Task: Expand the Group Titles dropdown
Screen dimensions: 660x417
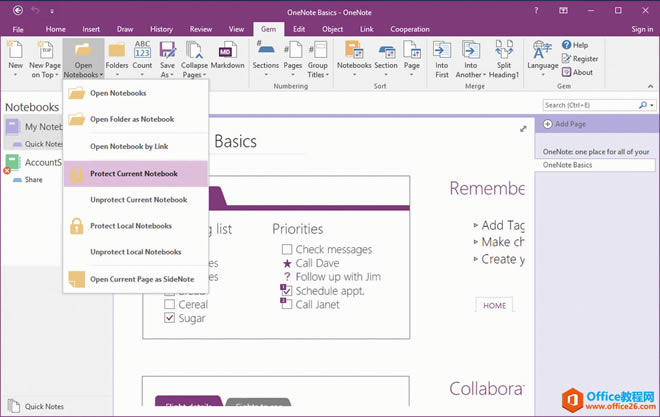Action: point(317,76)
